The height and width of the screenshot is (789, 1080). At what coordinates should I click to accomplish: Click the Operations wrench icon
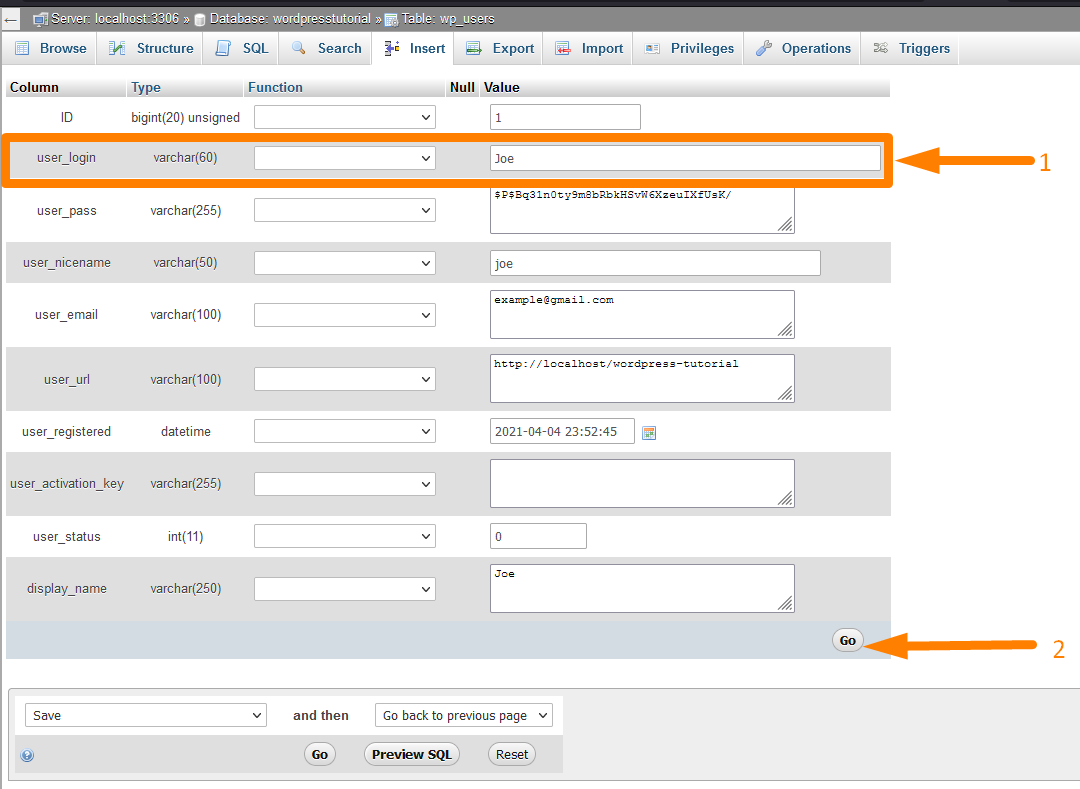coord(763,48)
